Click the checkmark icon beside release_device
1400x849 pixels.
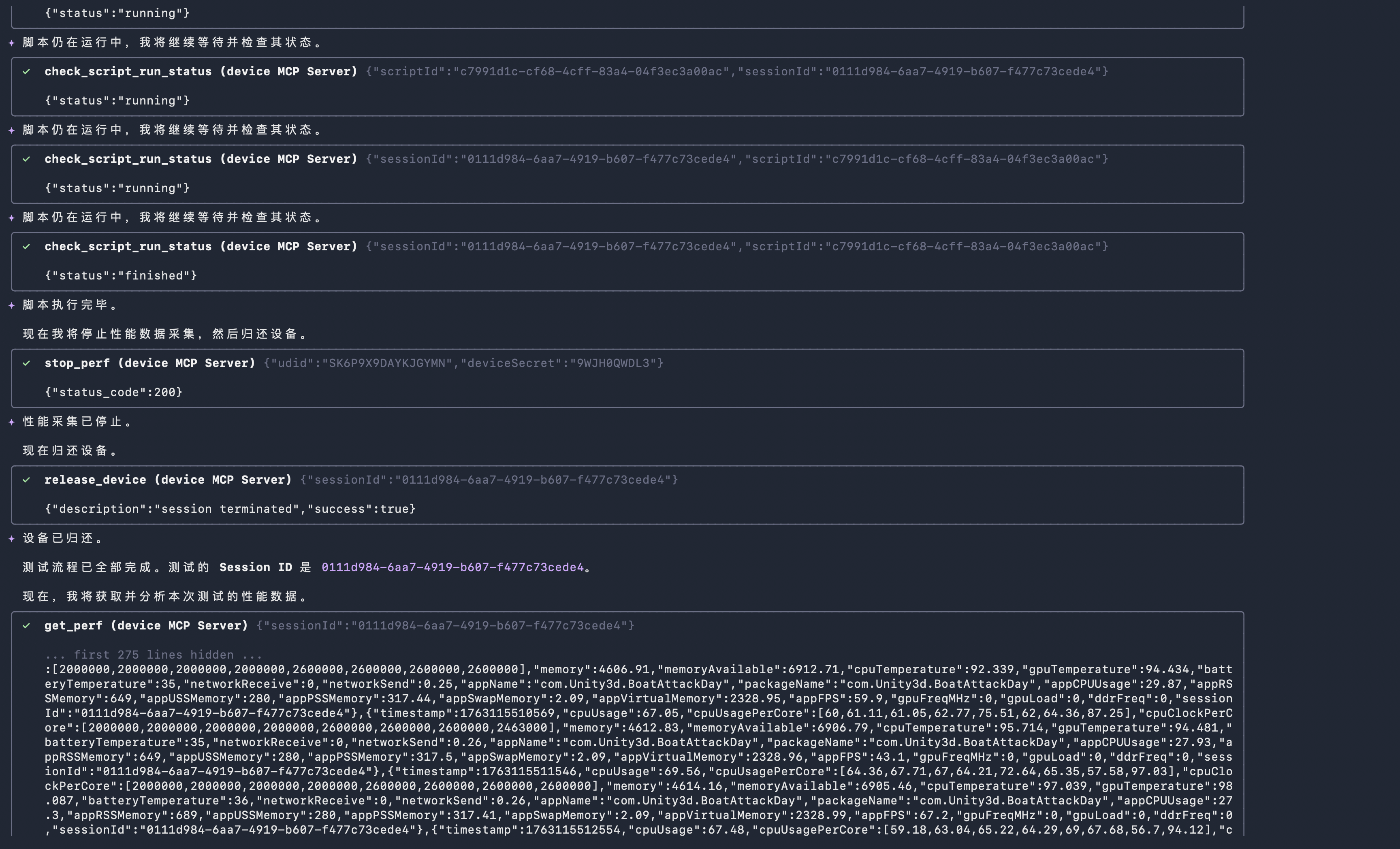point(26,480)
